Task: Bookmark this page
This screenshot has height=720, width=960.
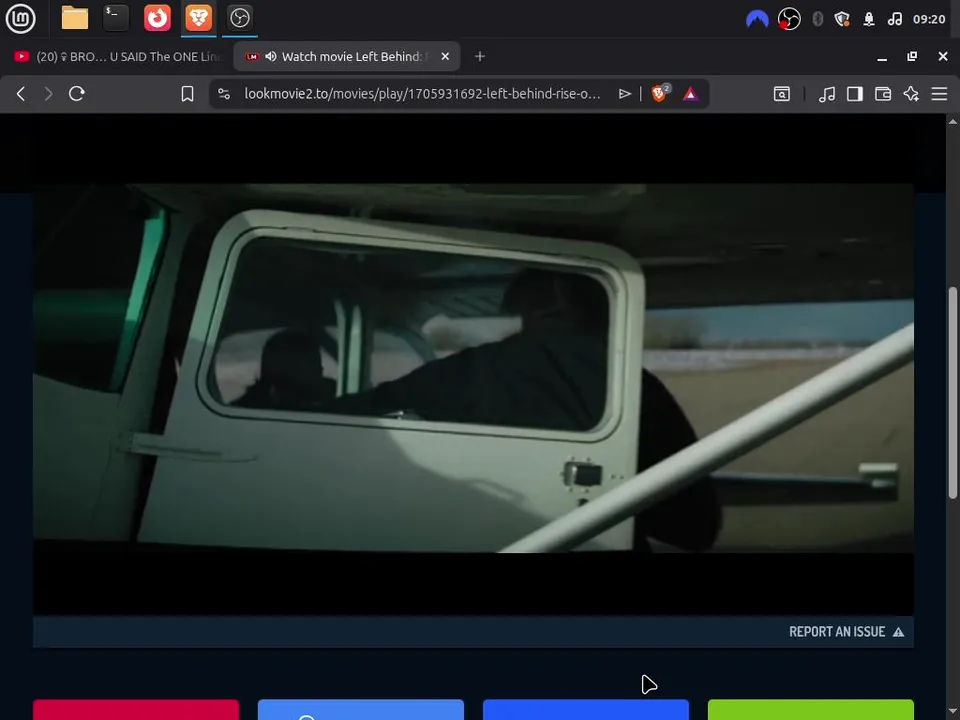Action: (187, 94)
